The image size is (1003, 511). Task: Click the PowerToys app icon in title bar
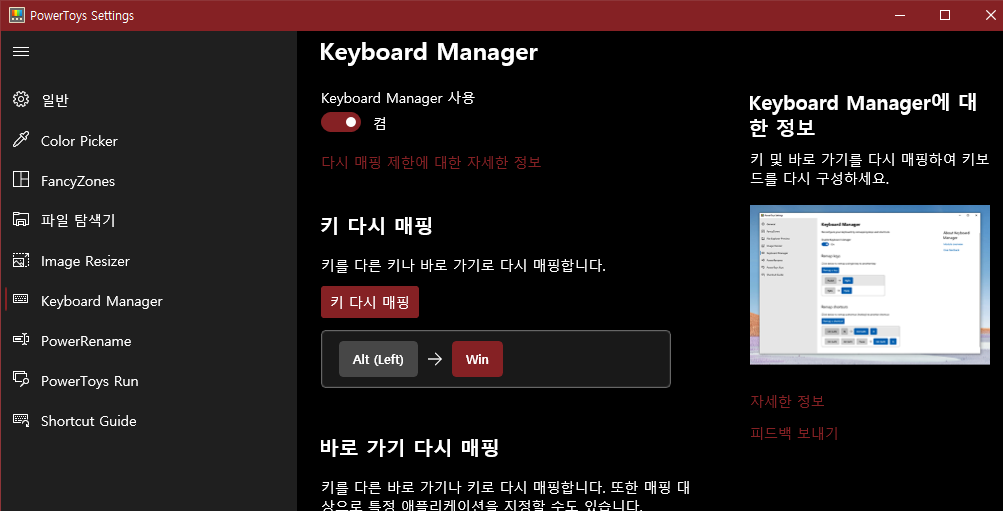coord(17,15)
